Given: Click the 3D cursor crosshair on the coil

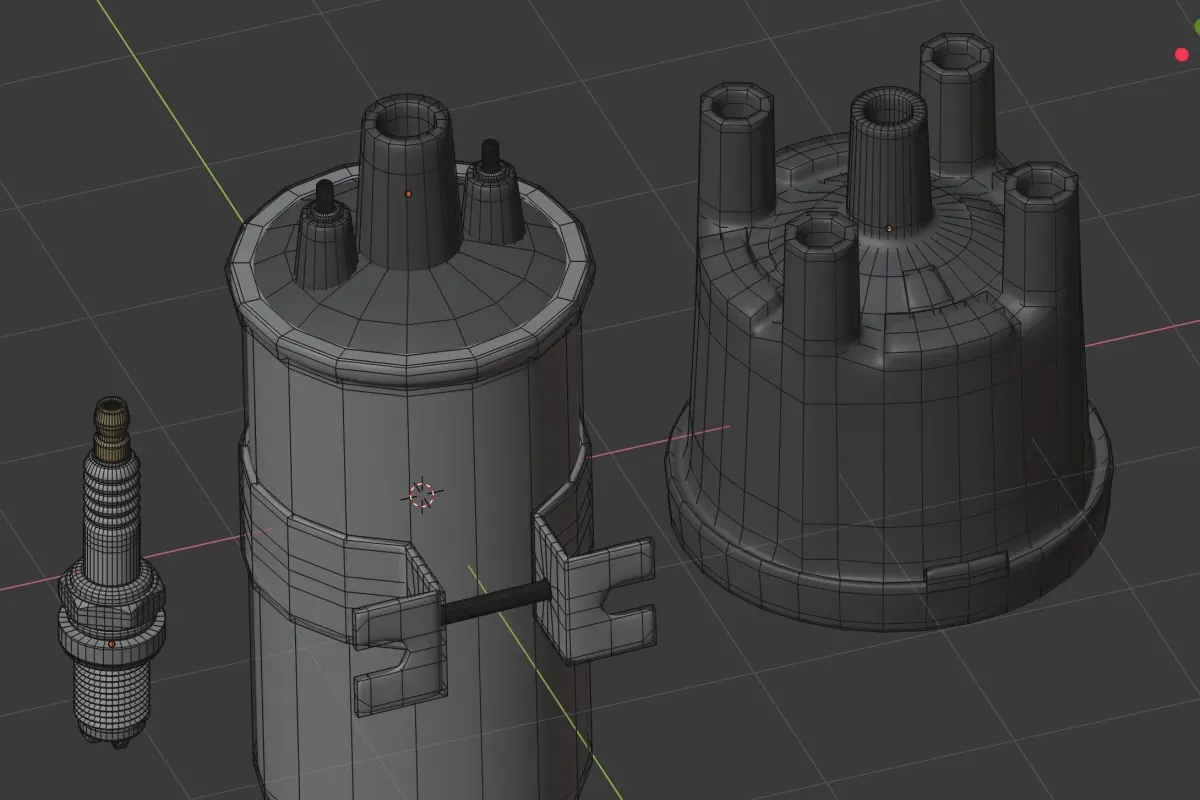Looking at the screenshot, I should pos(422,494).
